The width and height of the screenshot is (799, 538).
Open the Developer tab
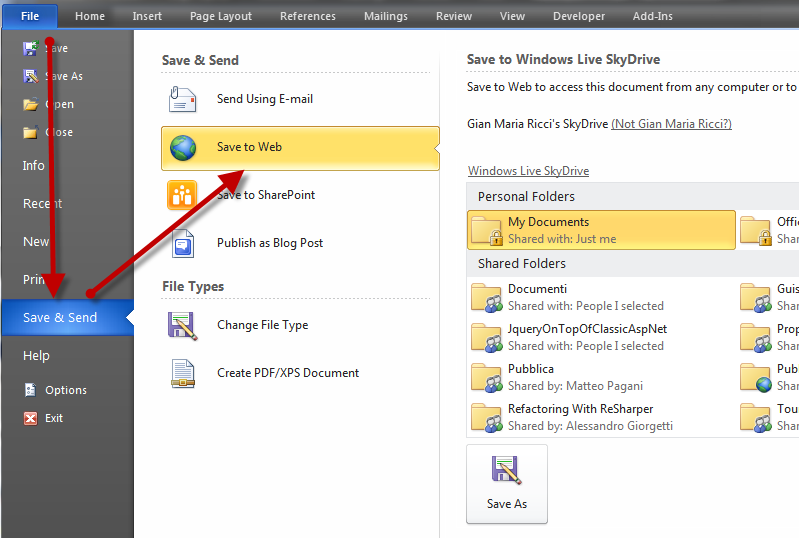click(x=579, y=16)
